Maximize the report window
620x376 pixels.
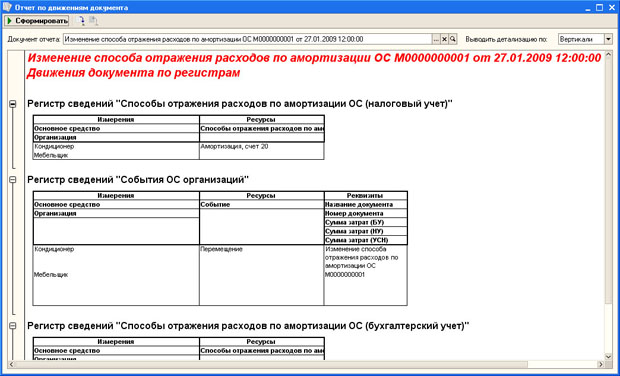tap(599, 8)
